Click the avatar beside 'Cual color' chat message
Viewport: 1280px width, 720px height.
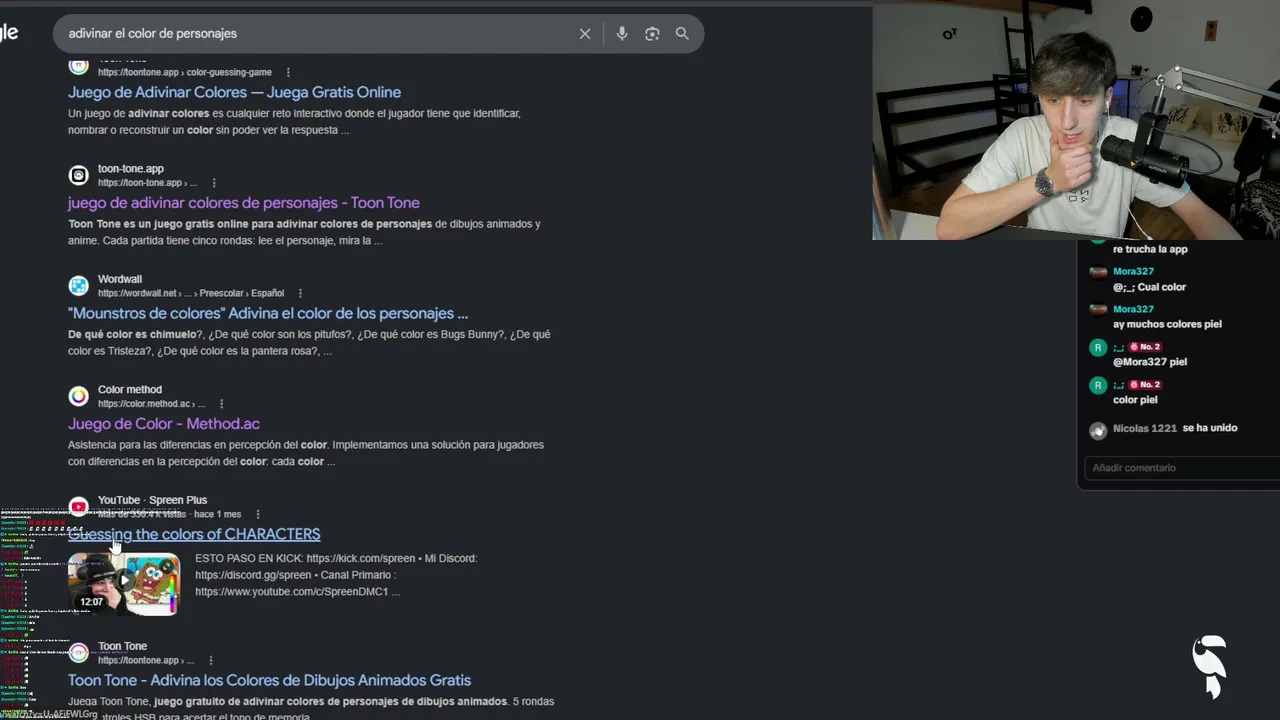(x=1098, y=272)
